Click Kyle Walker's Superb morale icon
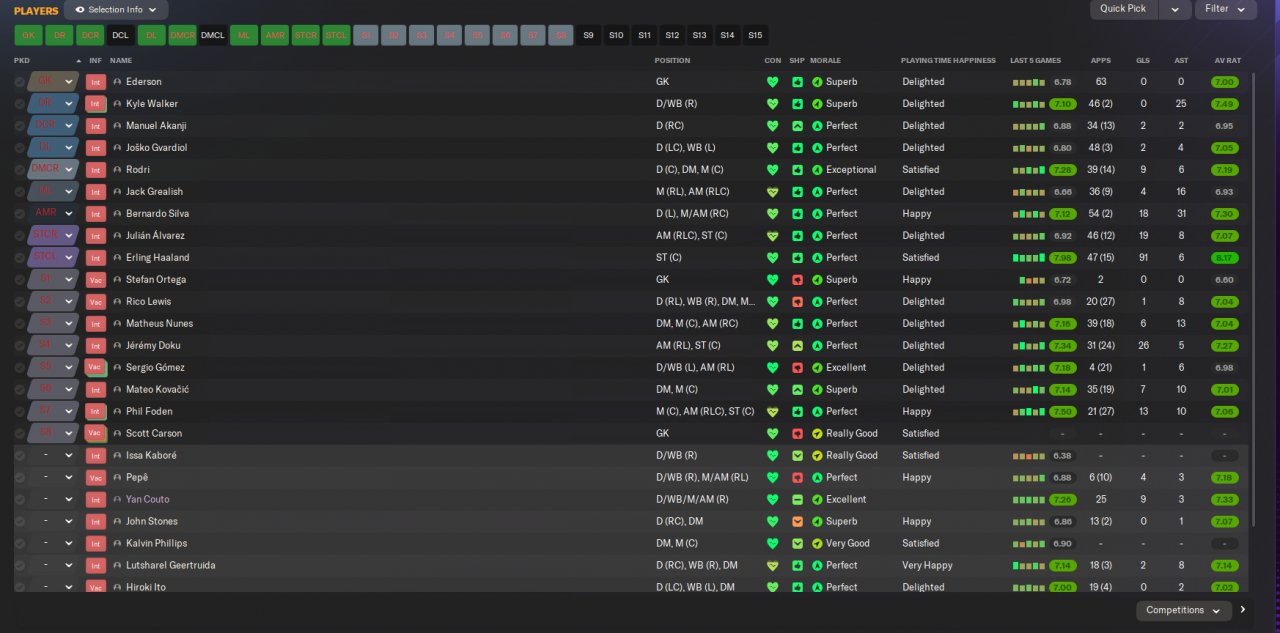This screenshot has width=1280, height=633. pos(817,104)
